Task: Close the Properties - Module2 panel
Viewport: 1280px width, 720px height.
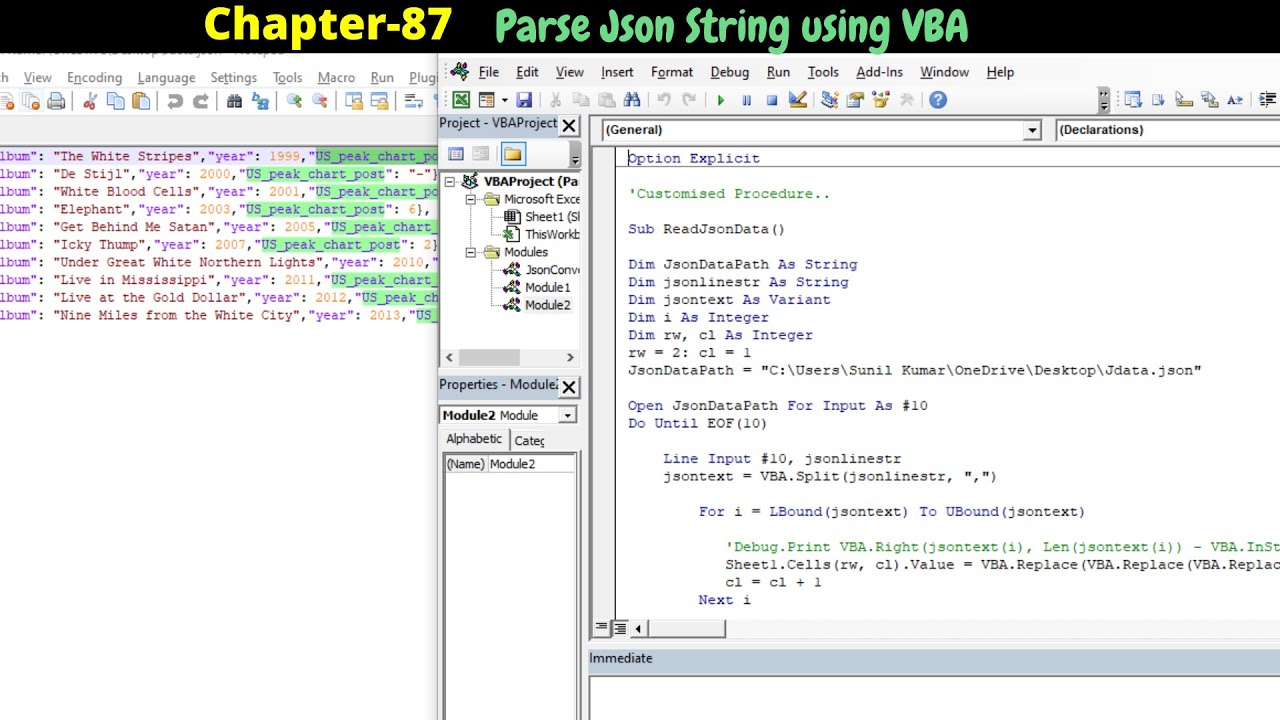Action: (568, 387)
